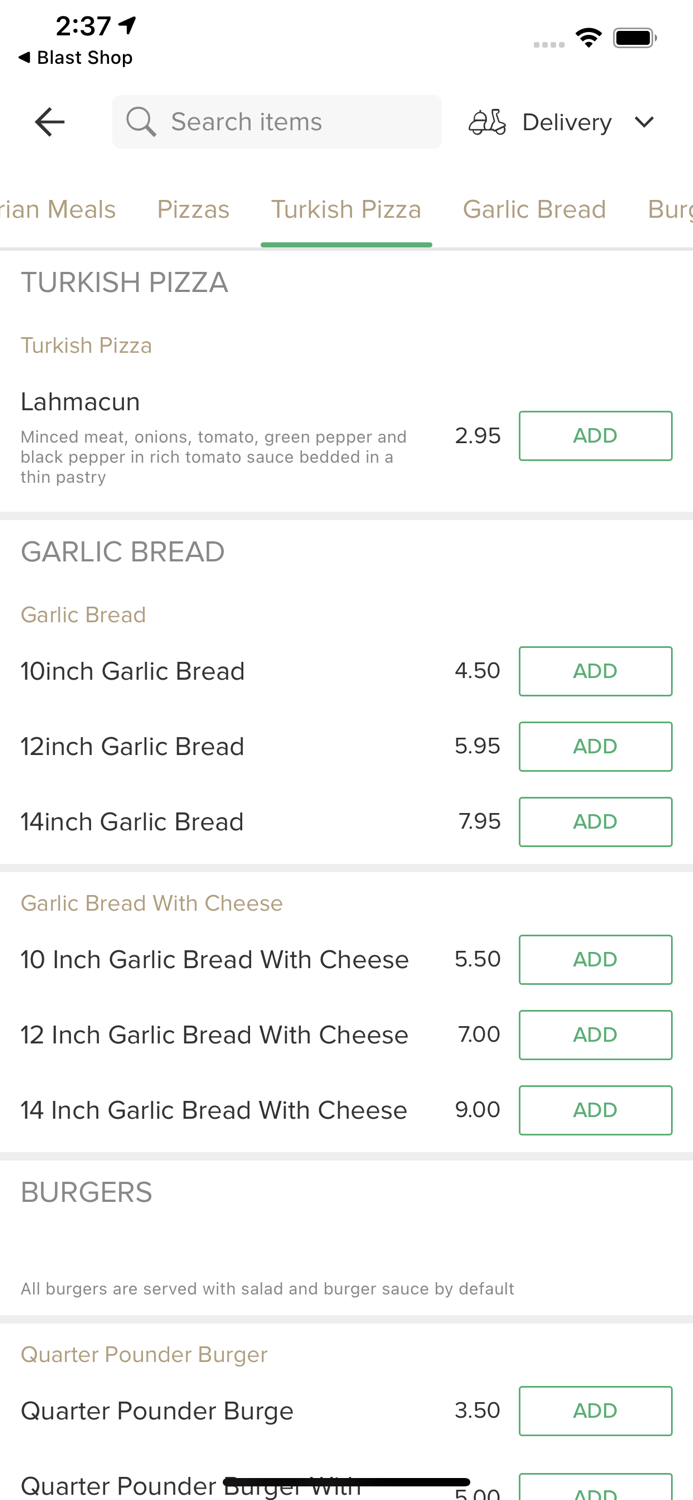Open the Garlic Bread tab

(534, 209)
